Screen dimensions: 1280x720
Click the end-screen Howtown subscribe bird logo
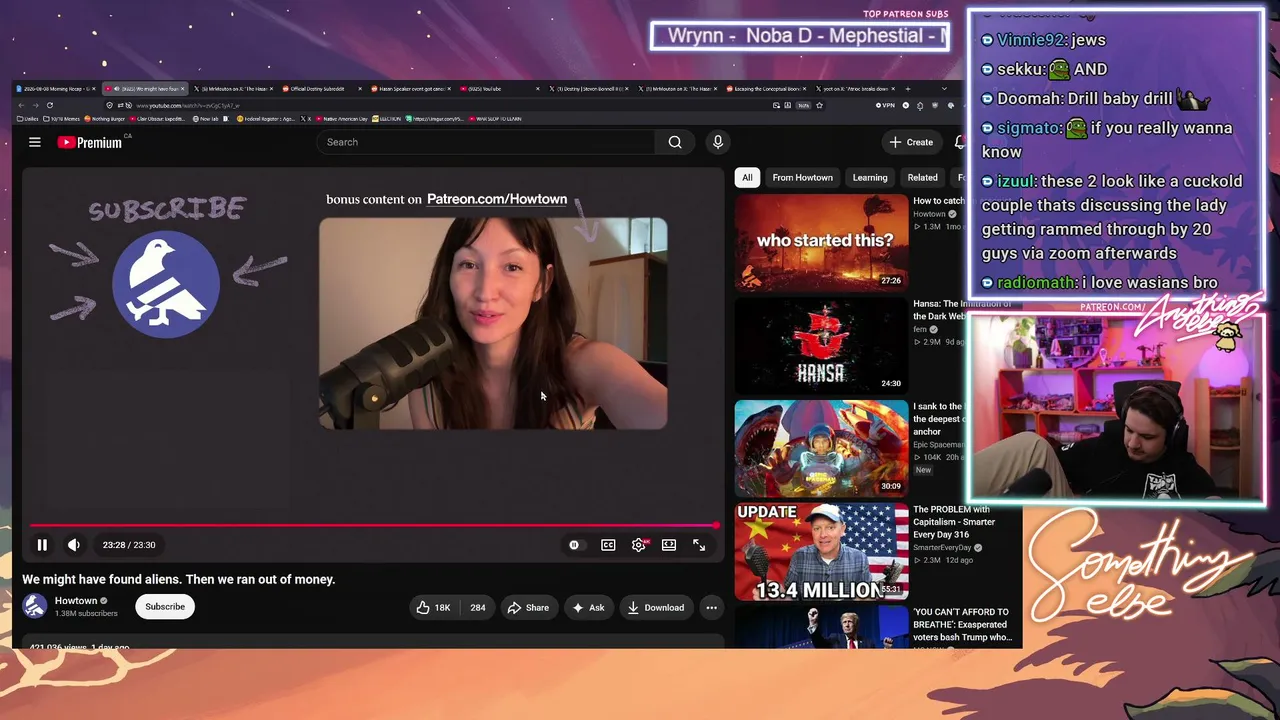166,284
